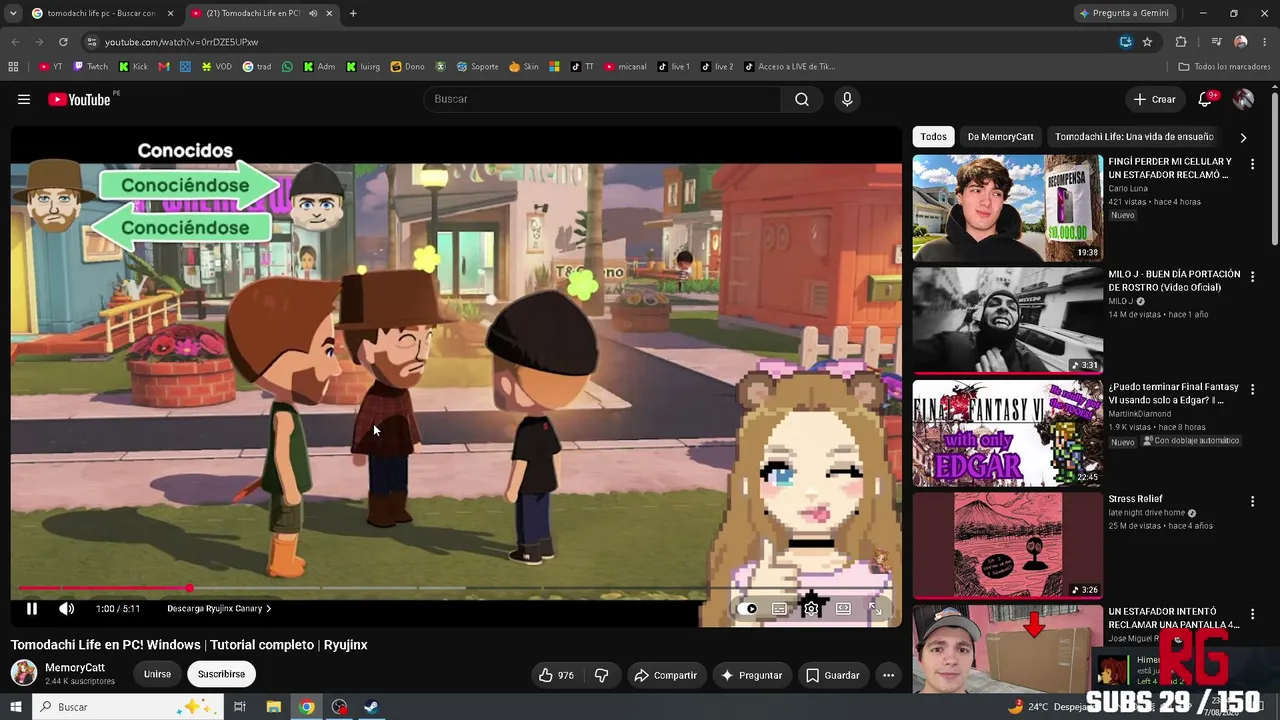Open options for "FINGÍ PERDER MI CELULAR" video
1280x720 pixels.
(x=1252, y=163)
